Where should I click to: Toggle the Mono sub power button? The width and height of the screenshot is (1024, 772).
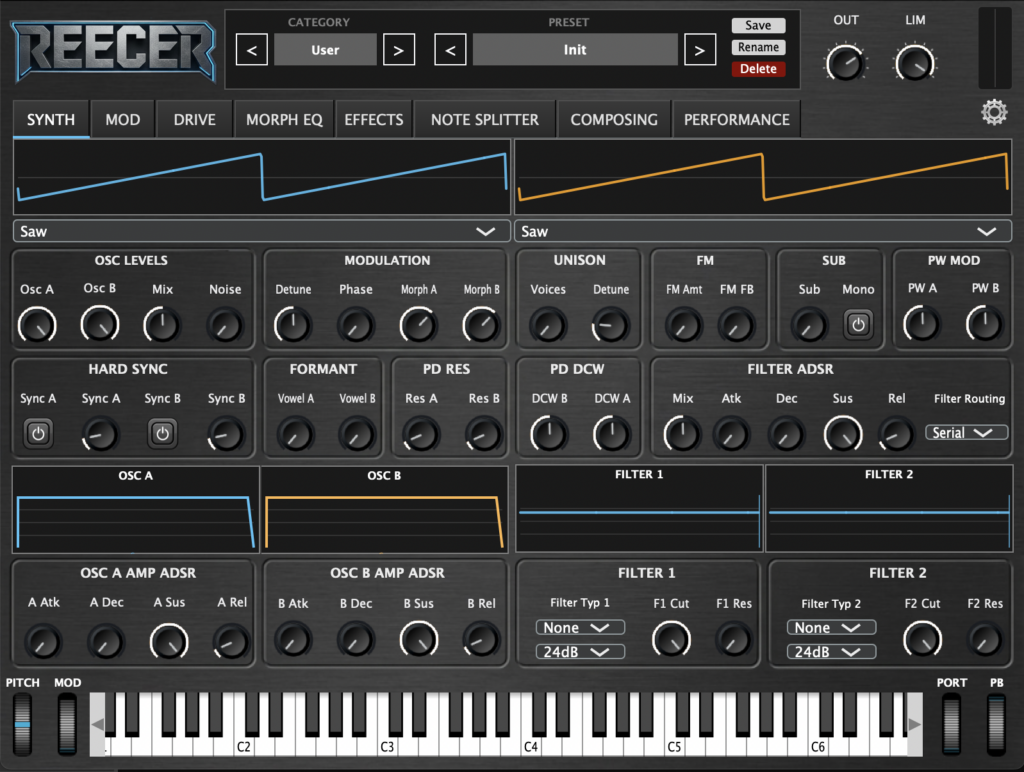tap(858, 324)
